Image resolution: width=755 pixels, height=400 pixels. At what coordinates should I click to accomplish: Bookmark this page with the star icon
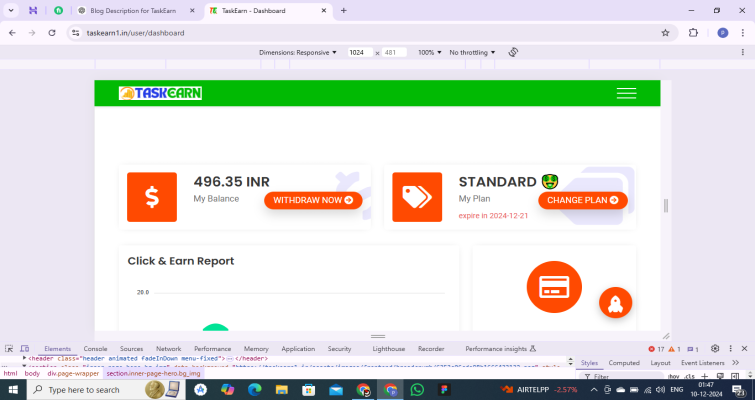[x=665, y=32]
